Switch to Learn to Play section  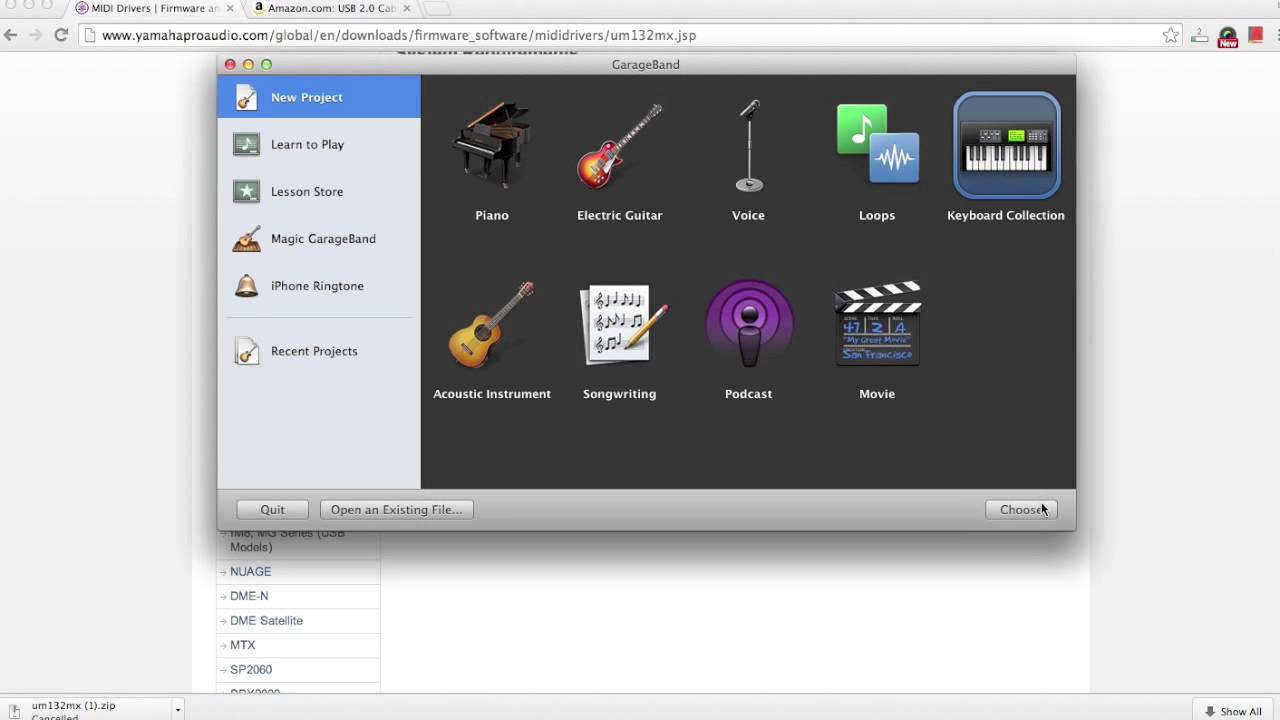(x=319, y=144)
